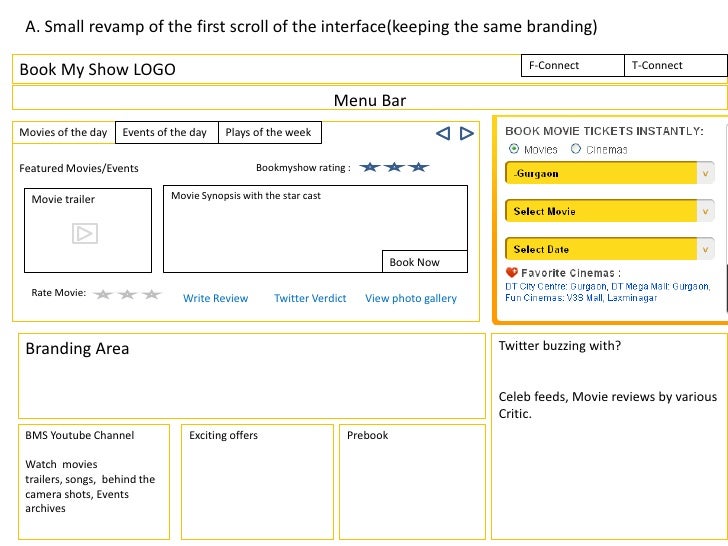The width and height of the screenshot is (728, 546).
Task: Open the Select Movie dropdown
Action: pyautogui.click(x=610, y=211)
